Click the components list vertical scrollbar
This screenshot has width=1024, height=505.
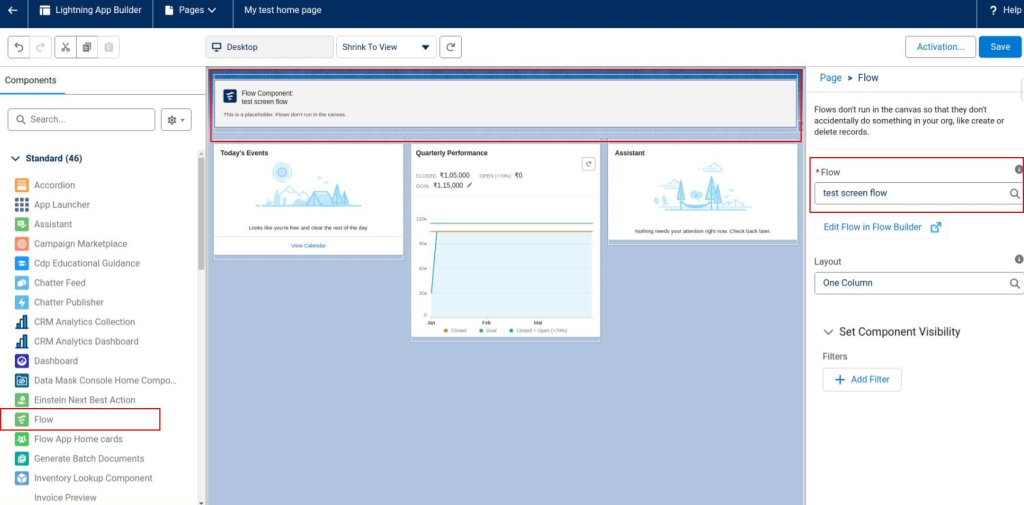tap(200, 213)
